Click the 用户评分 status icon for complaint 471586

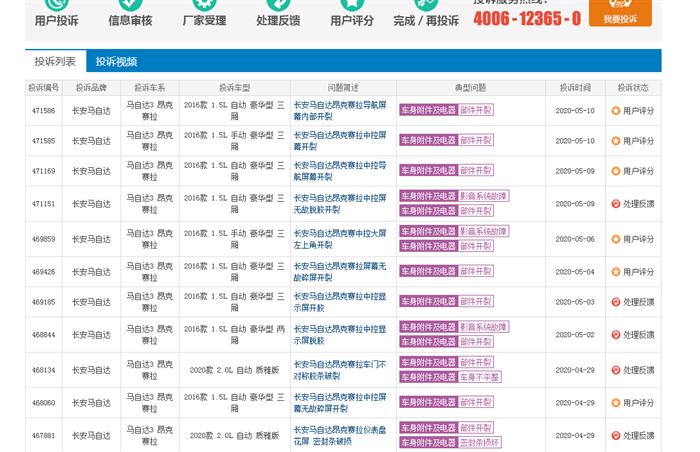coord(616,111)
